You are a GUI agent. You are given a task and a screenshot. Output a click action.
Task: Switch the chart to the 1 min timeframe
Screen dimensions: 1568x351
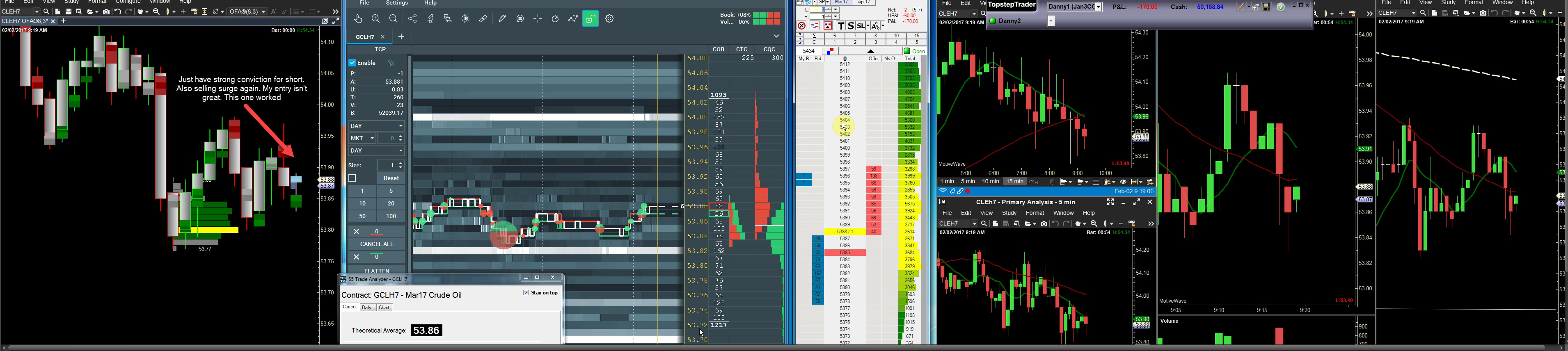point(947,182)
